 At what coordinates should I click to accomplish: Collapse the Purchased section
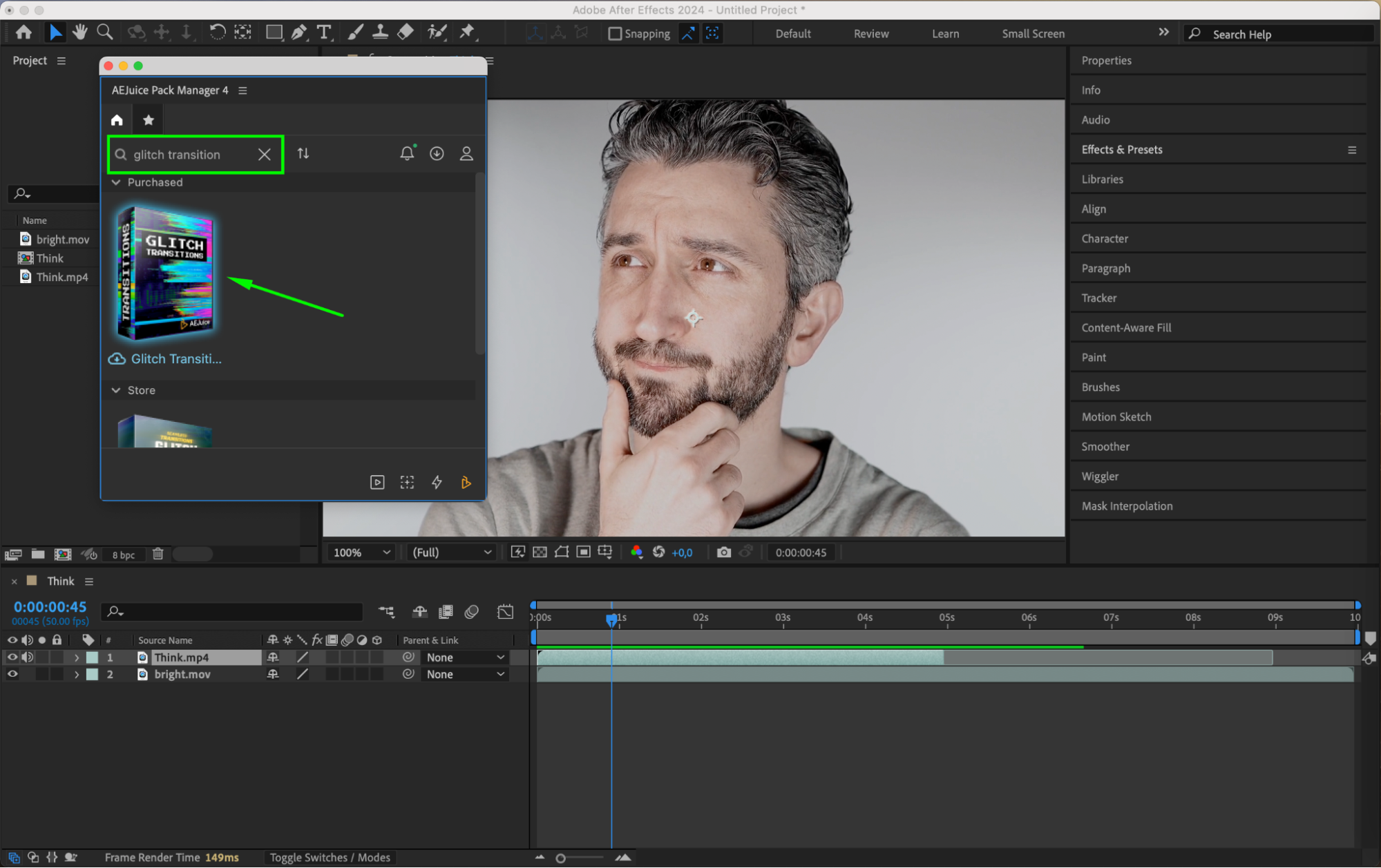(x=116, y=182)
